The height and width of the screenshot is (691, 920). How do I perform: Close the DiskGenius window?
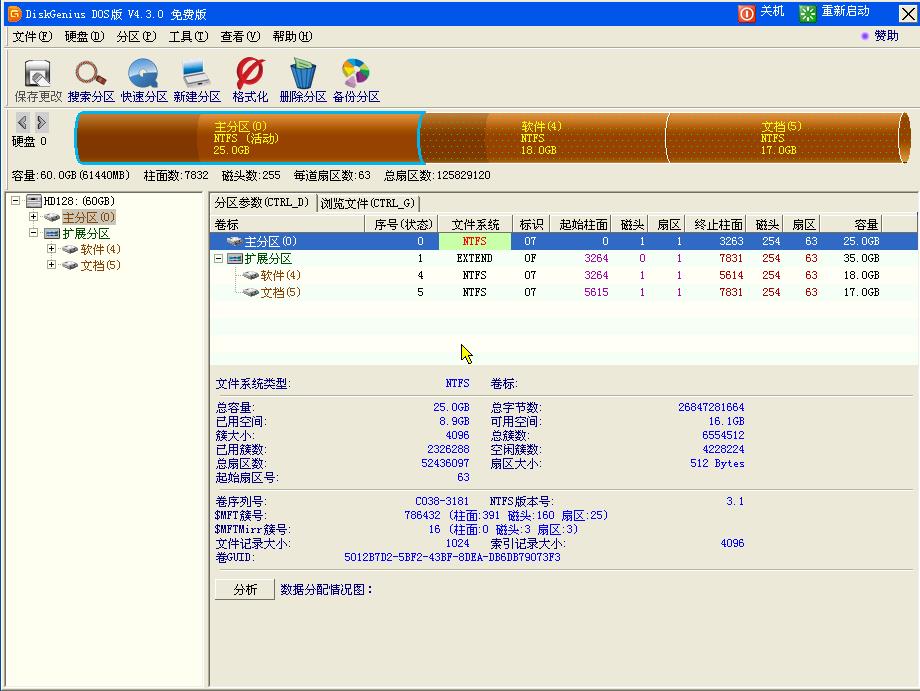pyautogui.click(x=908, y=13)
